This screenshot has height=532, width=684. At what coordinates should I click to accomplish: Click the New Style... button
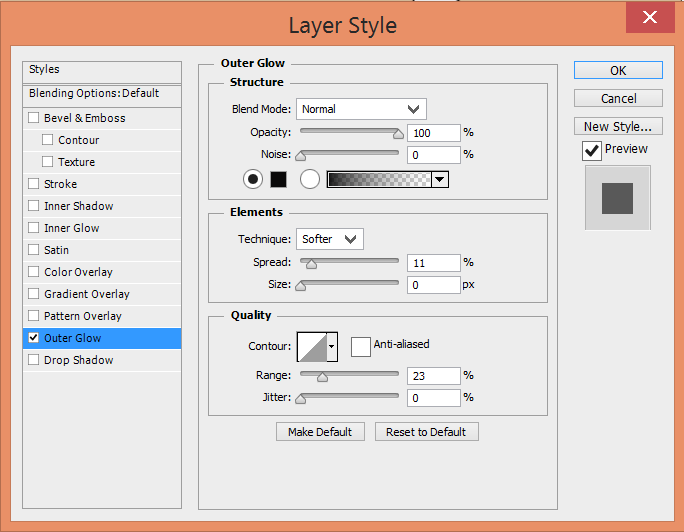coord(618,126)
